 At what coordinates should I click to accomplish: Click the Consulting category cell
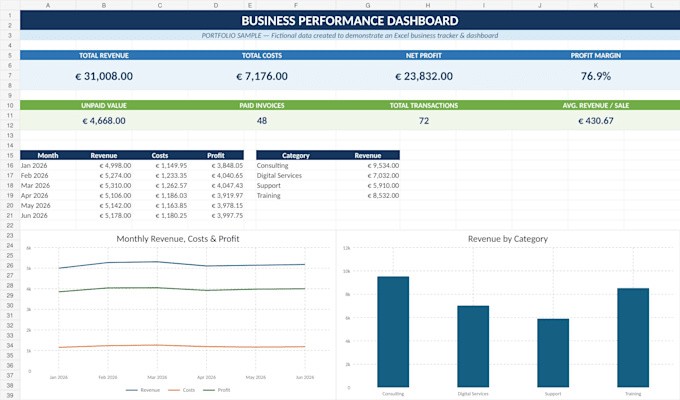click(296, 166)
